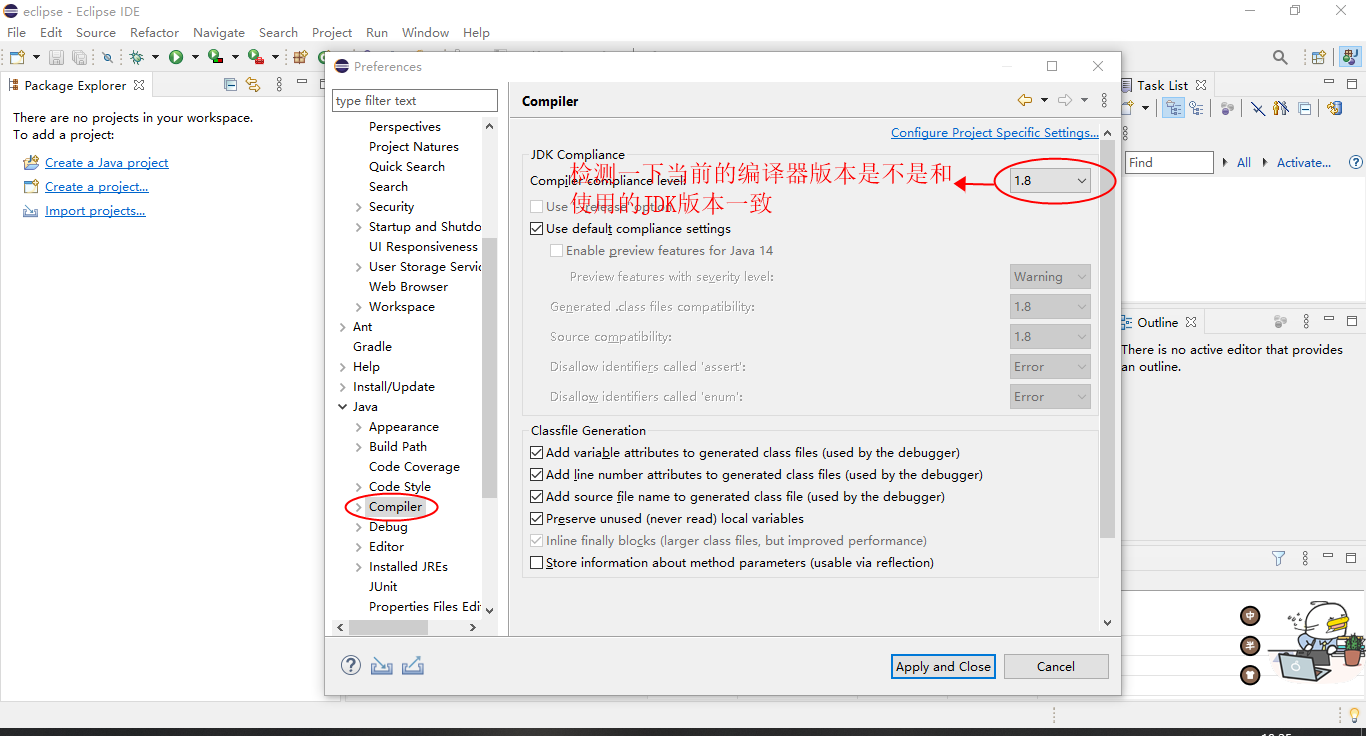Select the Outline view tab
Screen dimensions: 1366x736
click(1157, 322)
